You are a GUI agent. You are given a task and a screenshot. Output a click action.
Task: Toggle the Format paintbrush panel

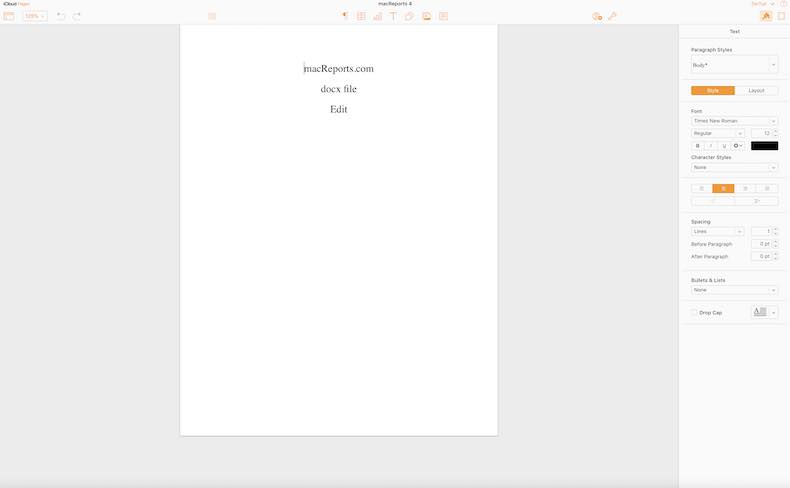(766, 16)
